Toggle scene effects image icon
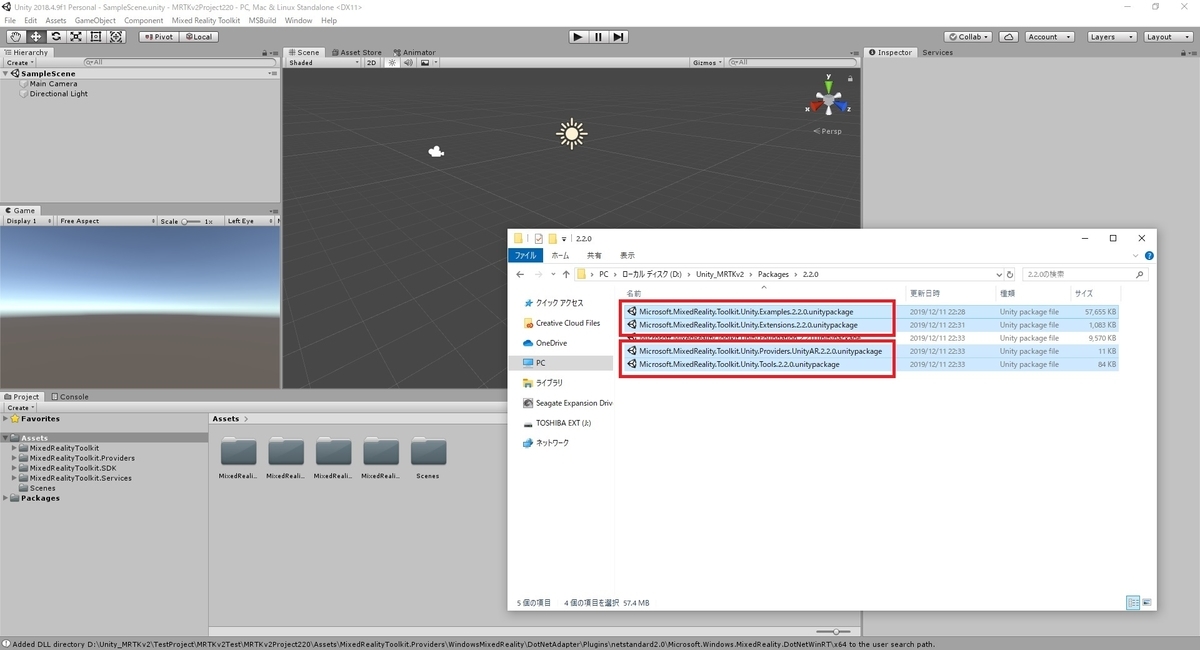Viewport: 1200px width, 650px height. point(427,62)
